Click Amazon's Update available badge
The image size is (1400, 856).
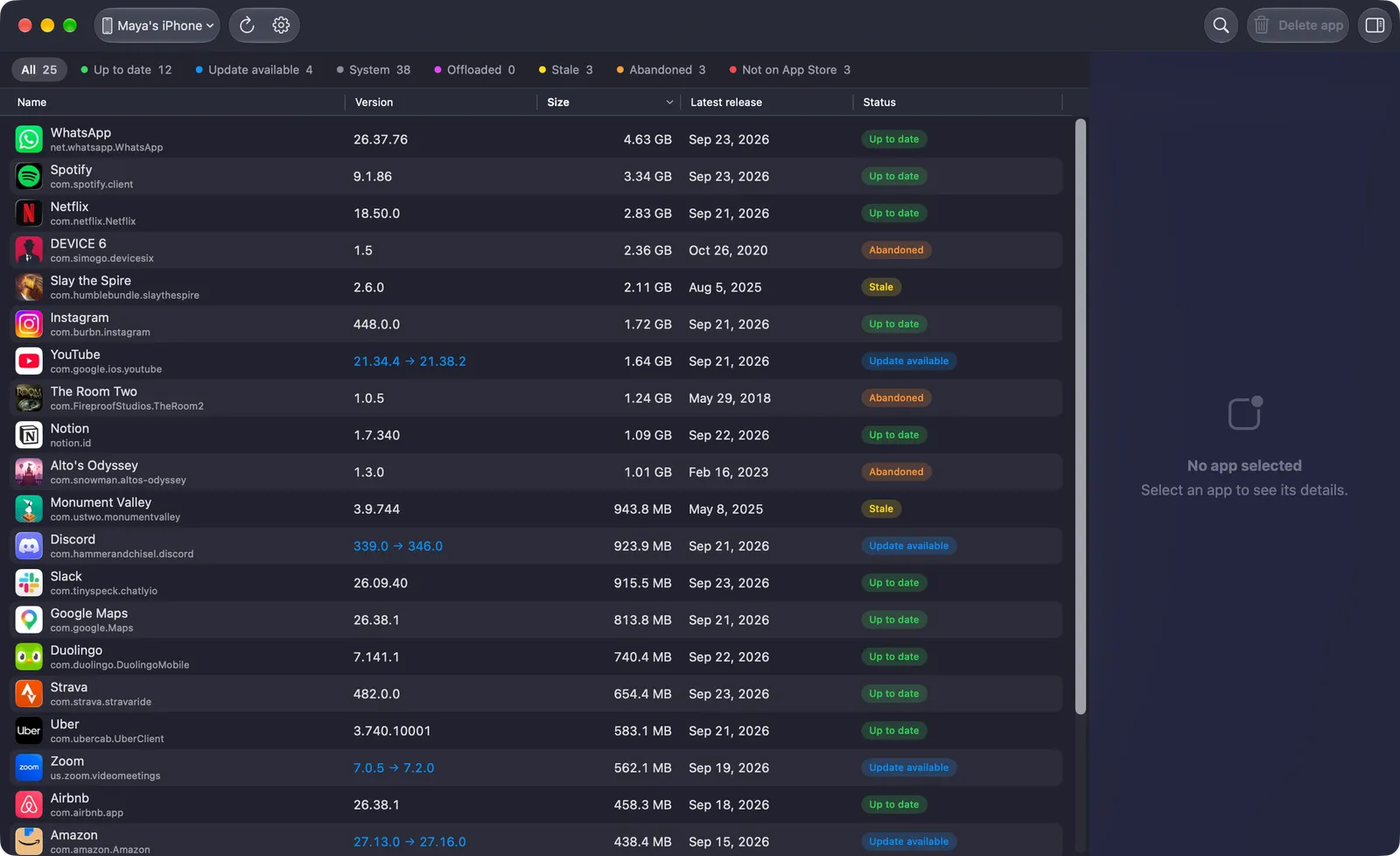908,842
